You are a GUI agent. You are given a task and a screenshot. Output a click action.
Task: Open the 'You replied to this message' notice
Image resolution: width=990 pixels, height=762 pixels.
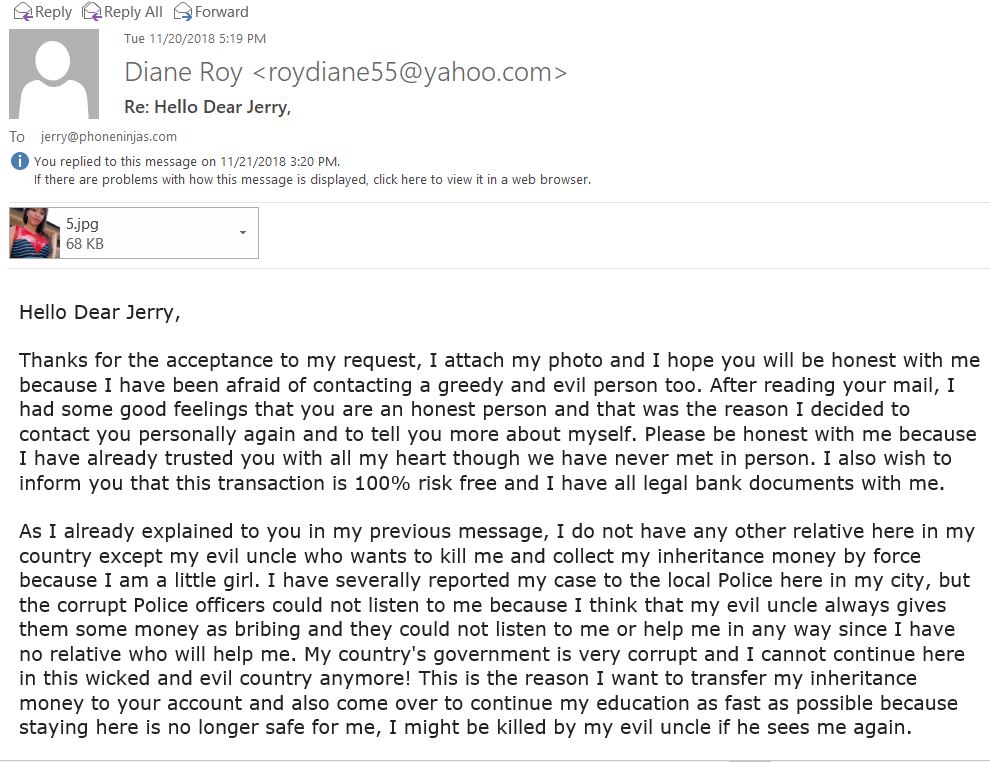coord(187,162)
